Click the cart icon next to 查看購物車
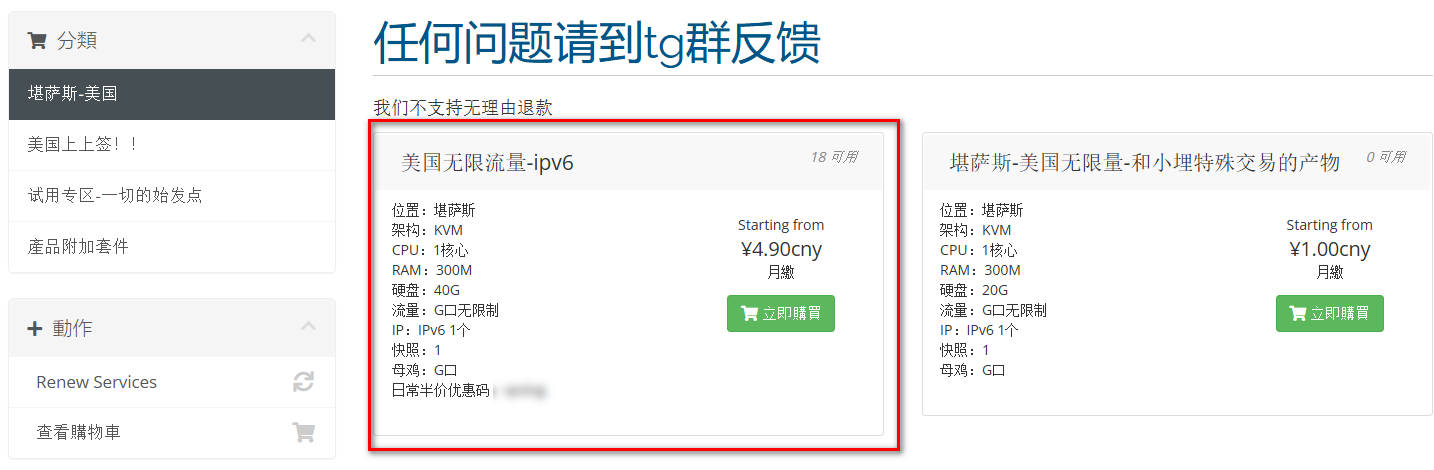 pyautogui.click(x=303, y=433)
